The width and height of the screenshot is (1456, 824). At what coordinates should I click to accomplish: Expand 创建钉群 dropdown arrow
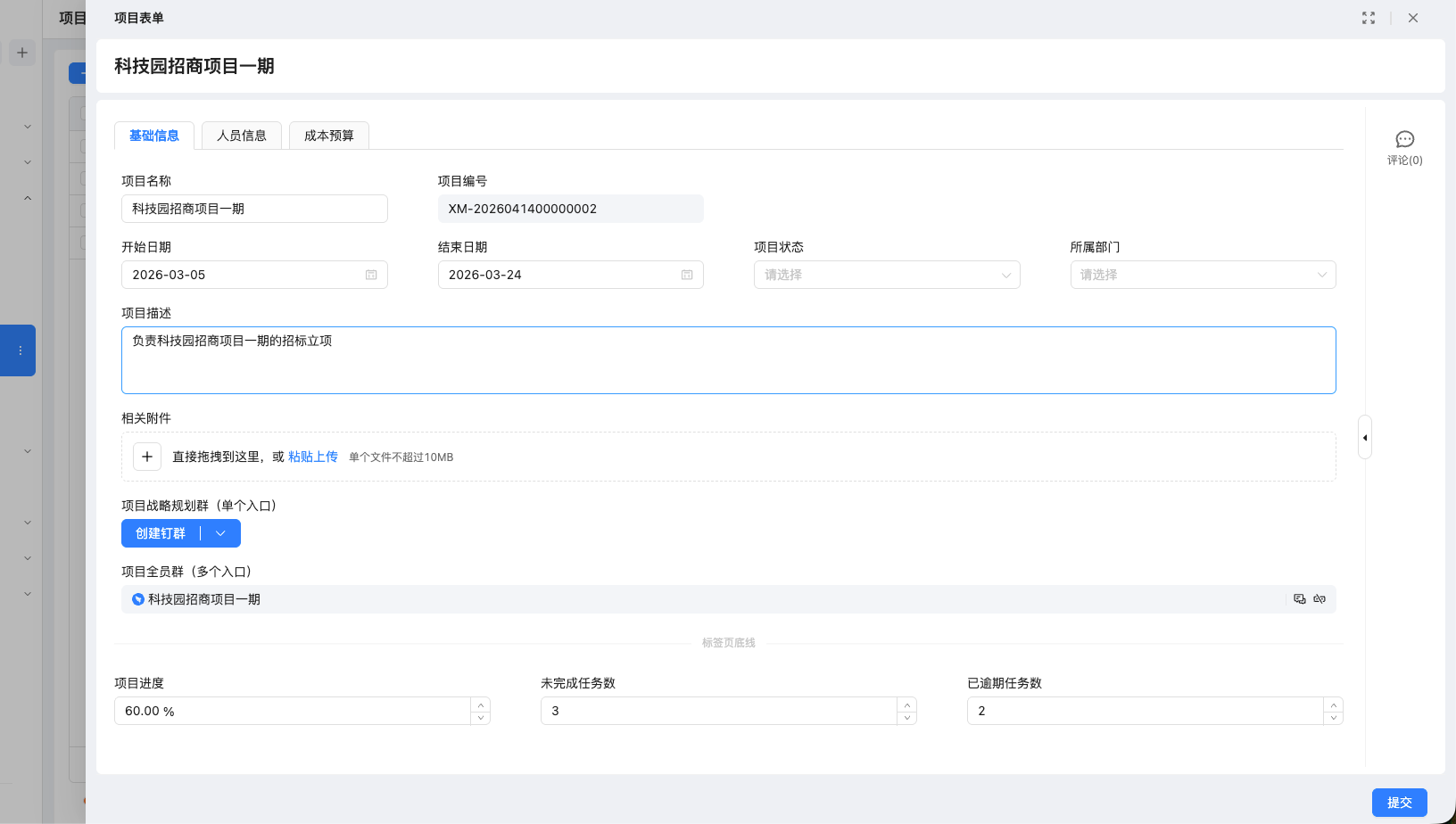[220, 533]
